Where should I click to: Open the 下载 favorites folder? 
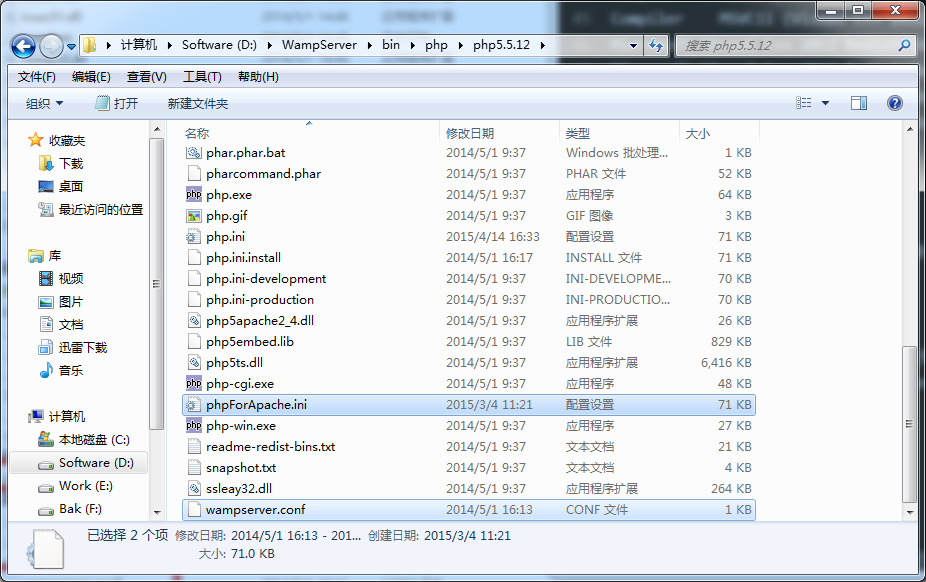(x=61, y=163)
